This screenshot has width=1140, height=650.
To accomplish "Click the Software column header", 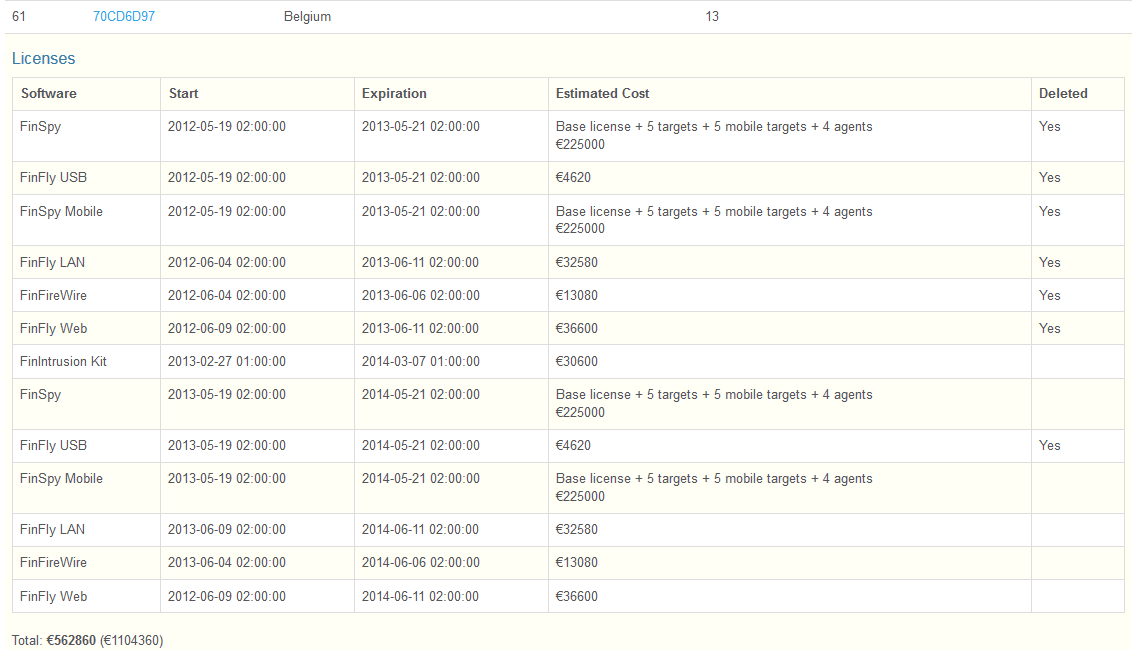I will 49,93.
